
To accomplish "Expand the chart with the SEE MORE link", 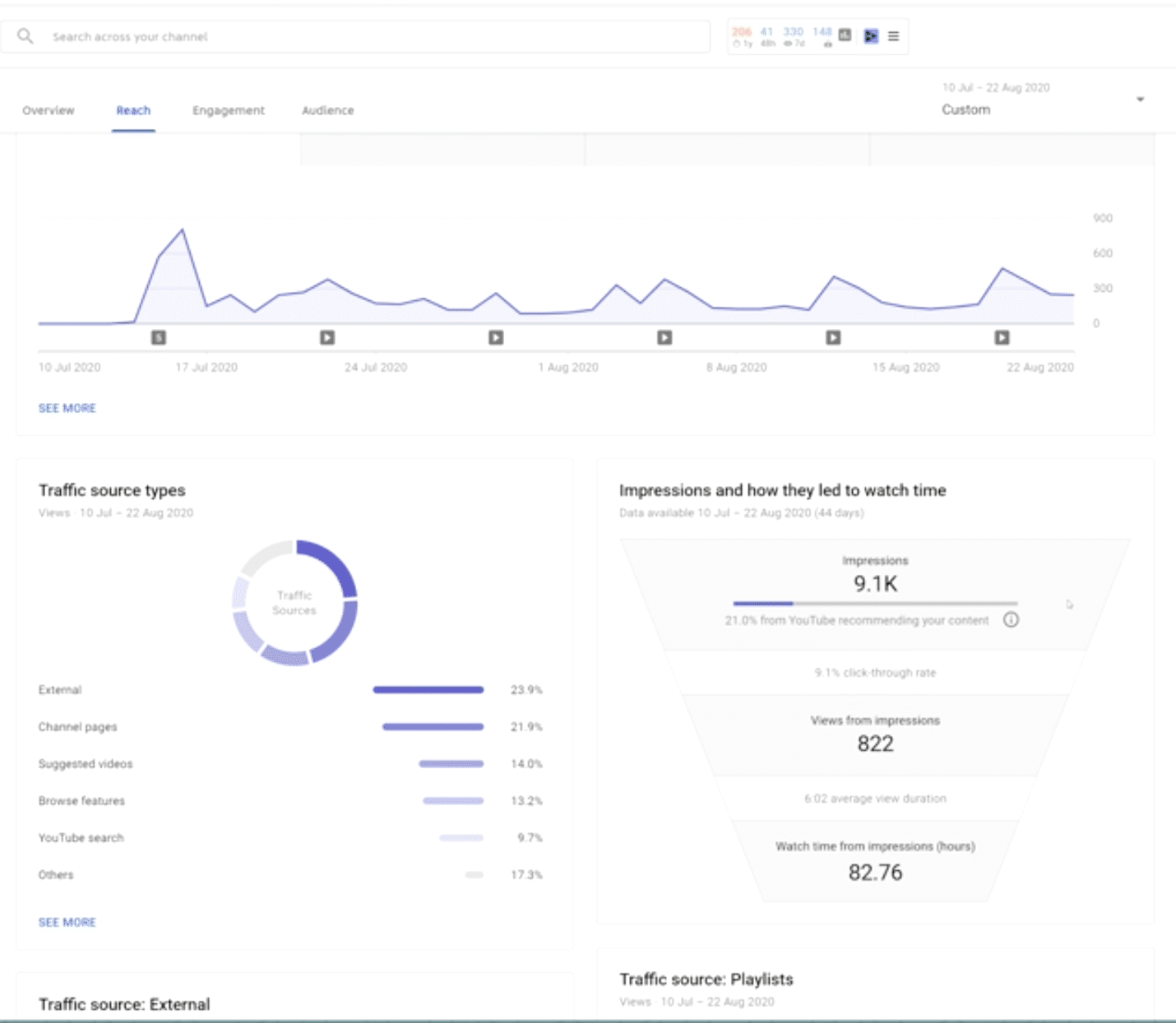I will click(x=67, y=408).
